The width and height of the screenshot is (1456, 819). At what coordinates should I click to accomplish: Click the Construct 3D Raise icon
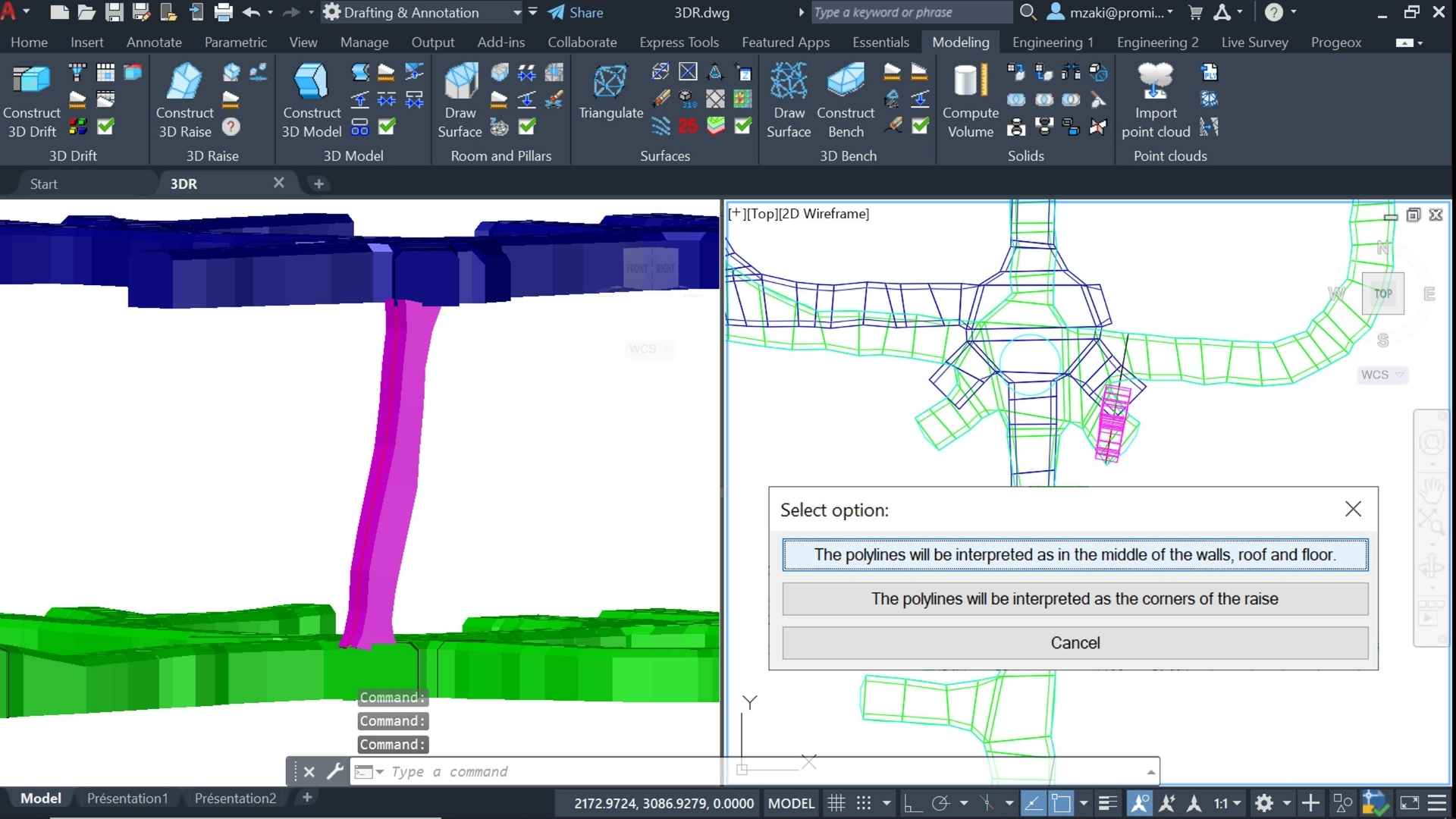click(184, 82)
